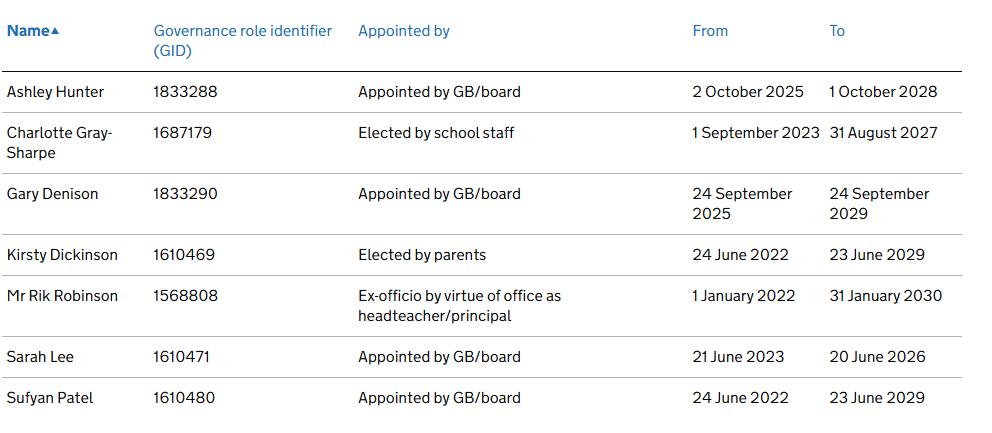Screen dimensions: 992x433
Task: Sort by Appointed by column header
Action: point(404,31)
